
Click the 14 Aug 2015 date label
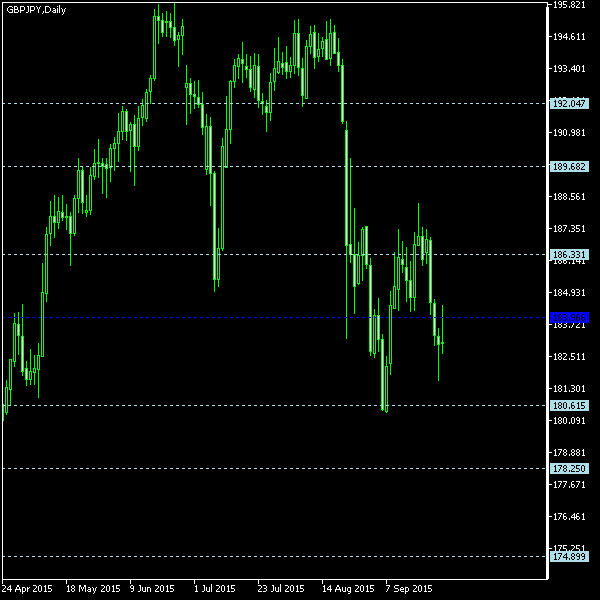pyautogui.click(x=348, y=589)
